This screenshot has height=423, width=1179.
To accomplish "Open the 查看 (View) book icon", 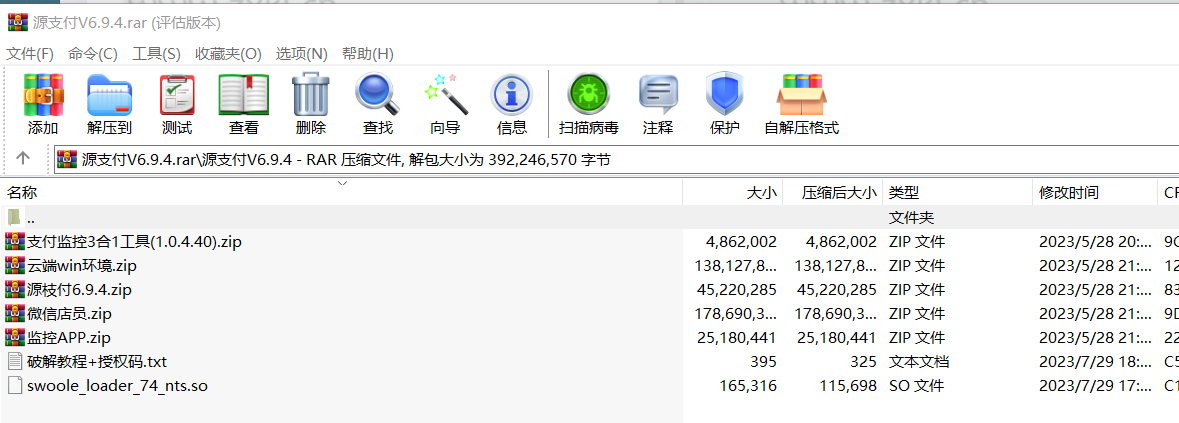I will point(244,95).
